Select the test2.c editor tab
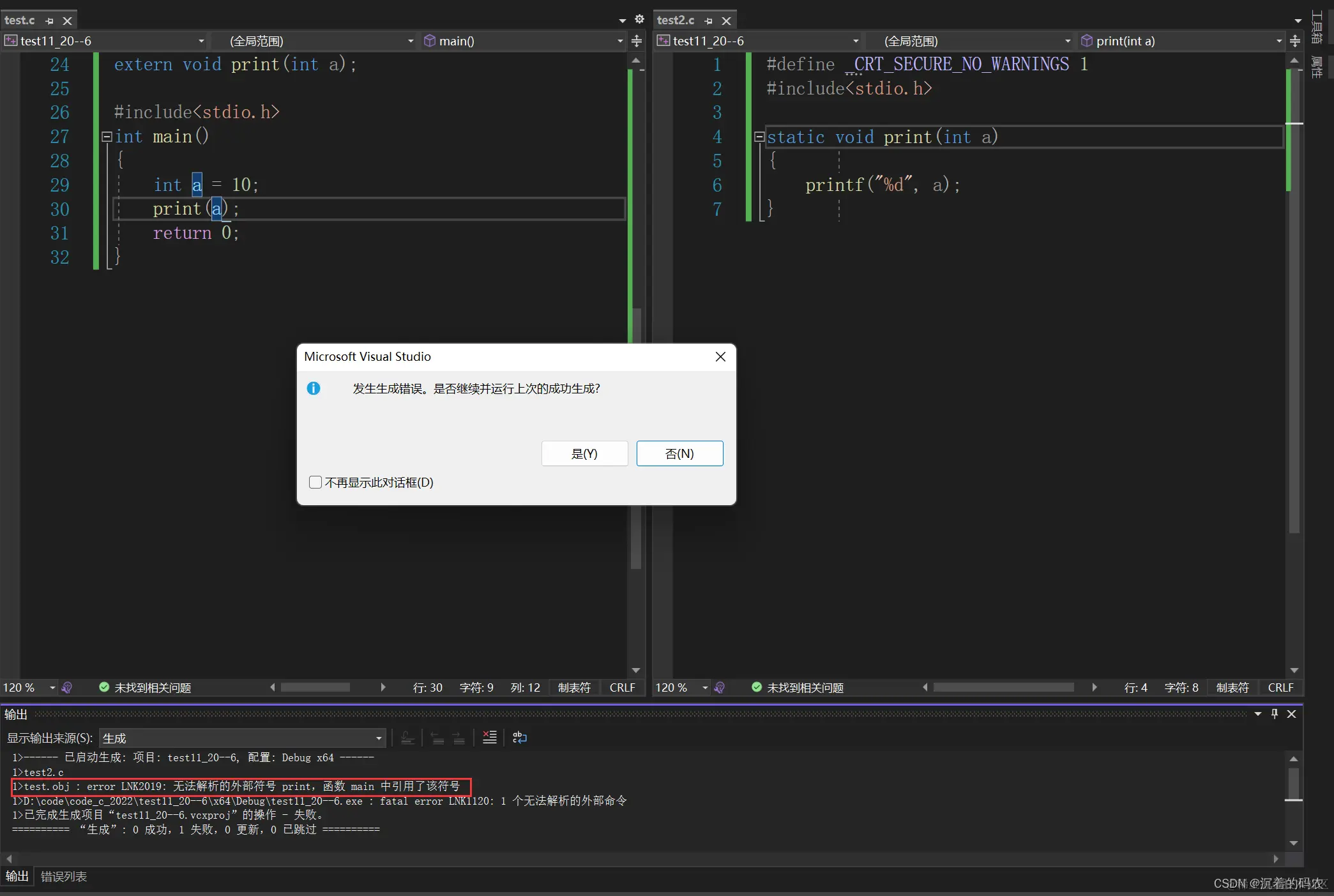1334x896 pixels. click(x=675, y=20)
